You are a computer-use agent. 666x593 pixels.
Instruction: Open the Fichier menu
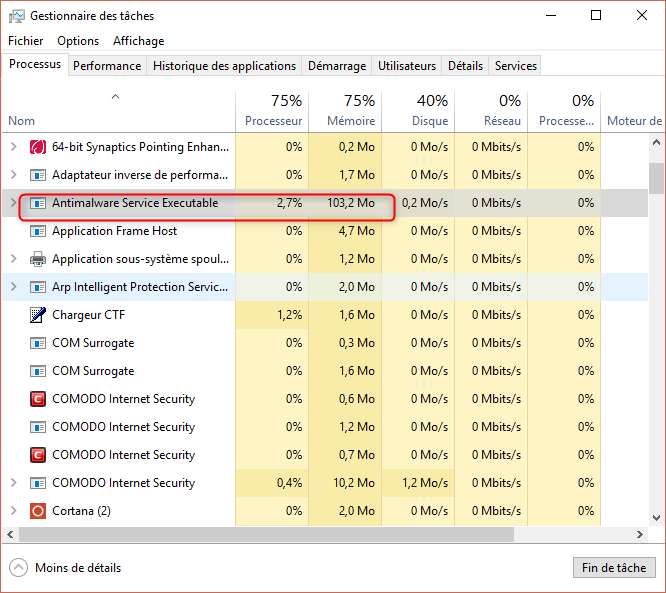(25, 41)
